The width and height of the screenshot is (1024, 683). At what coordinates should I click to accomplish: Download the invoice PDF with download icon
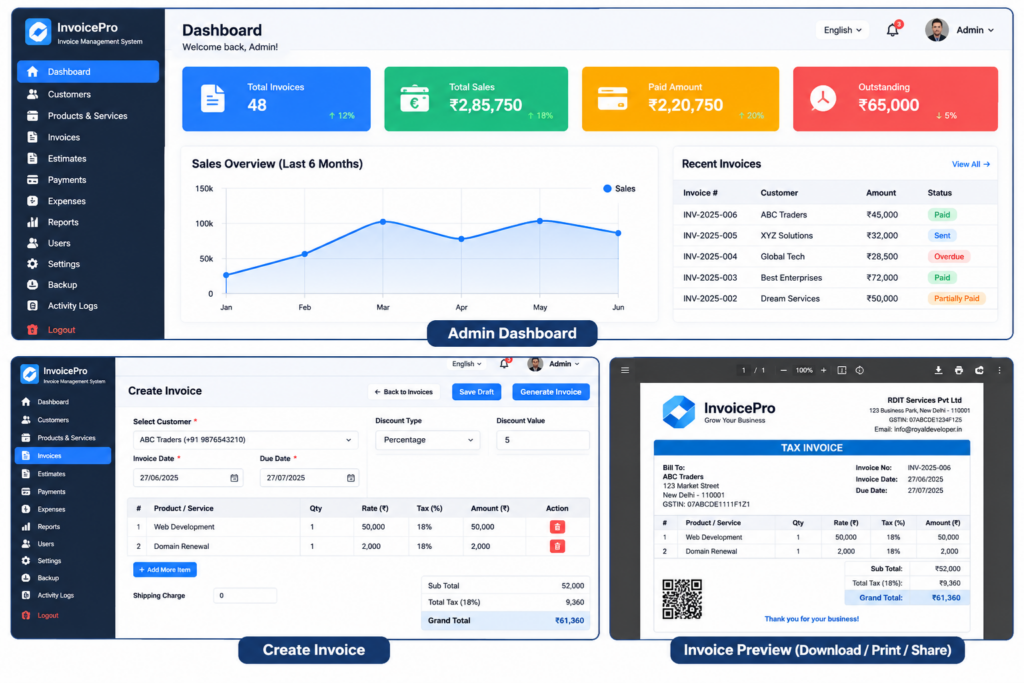pos(938,370)
